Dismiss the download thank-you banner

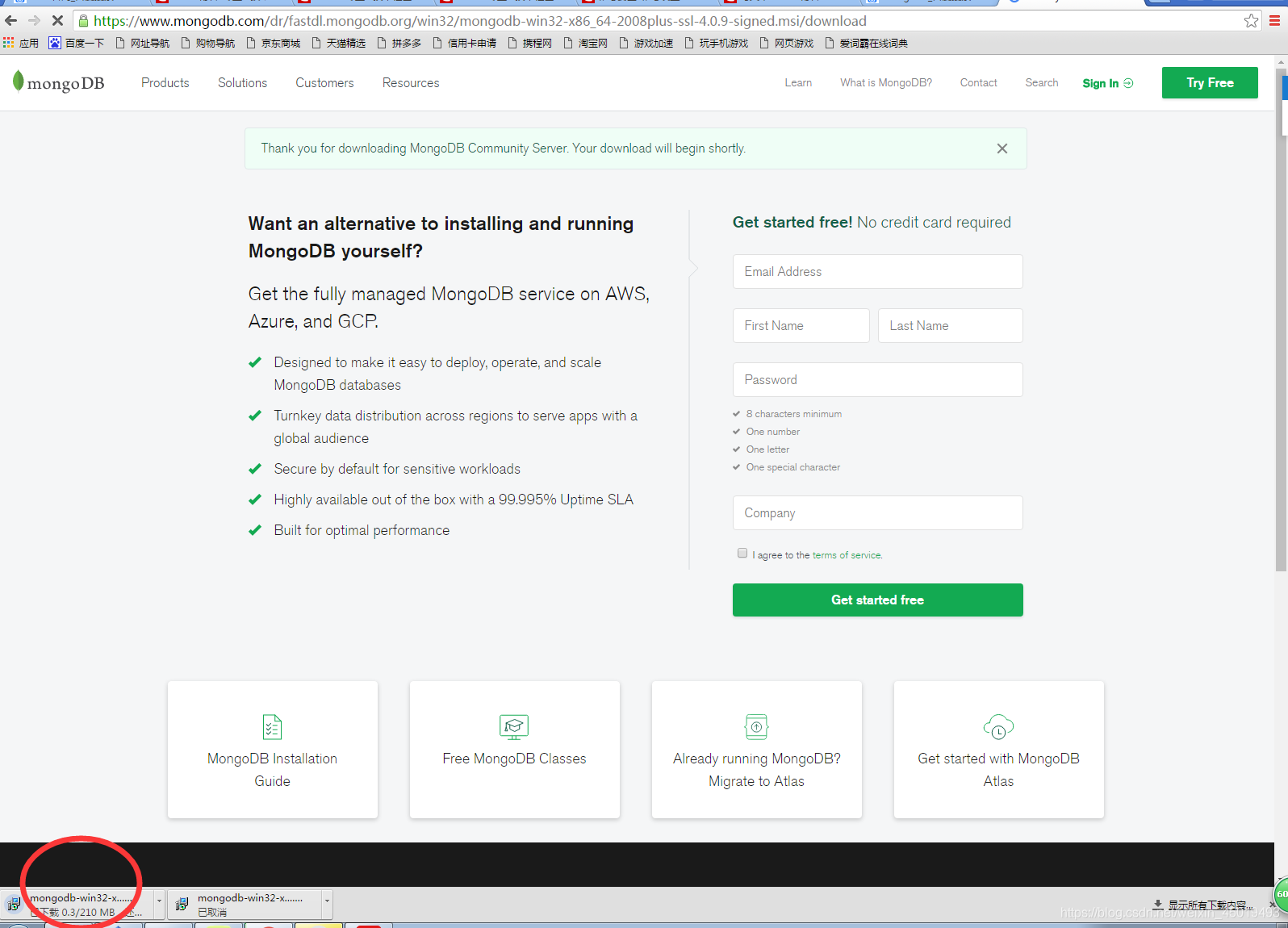1002,148
